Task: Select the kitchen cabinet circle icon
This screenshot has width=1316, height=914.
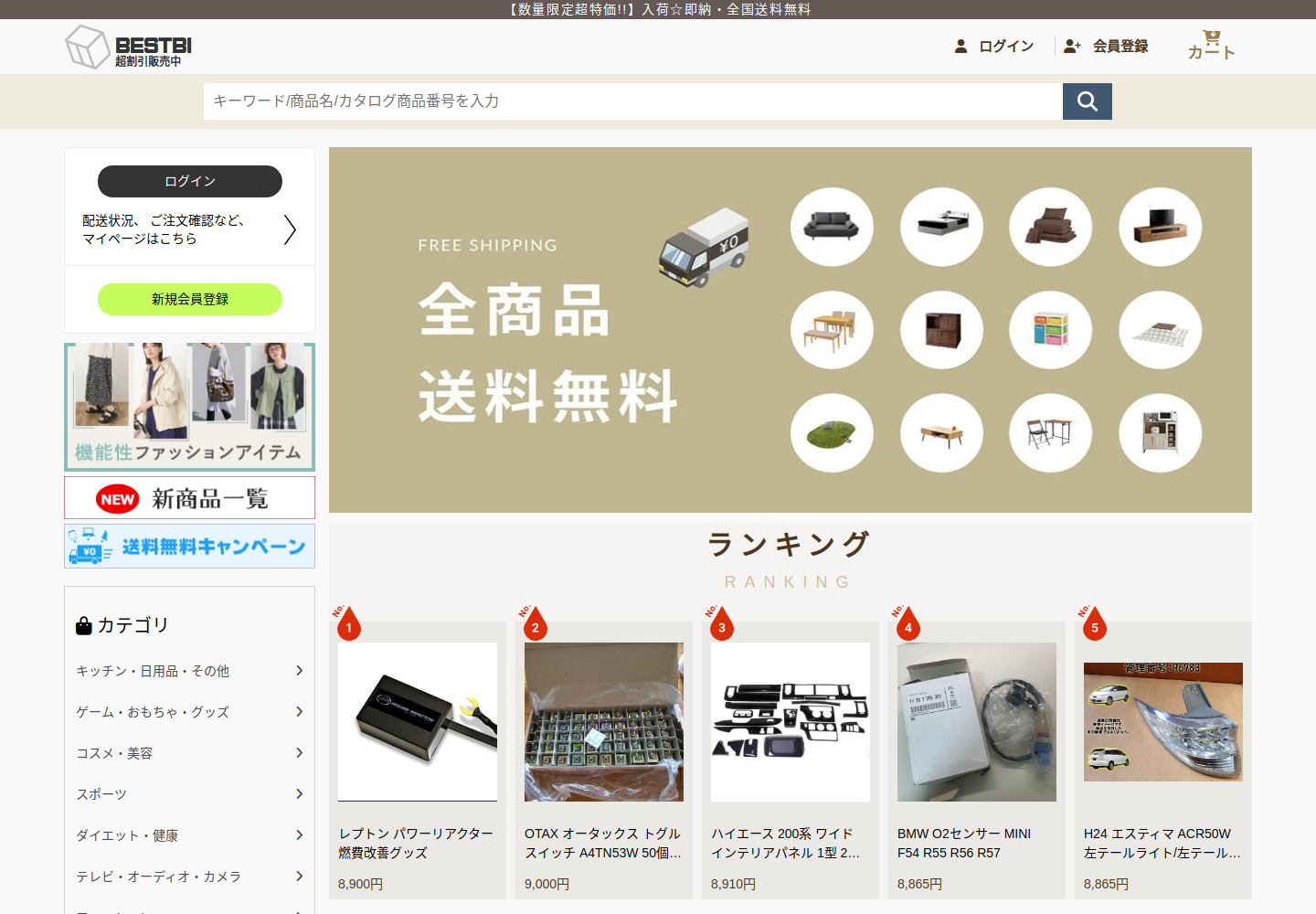Action: (1161, 433)
